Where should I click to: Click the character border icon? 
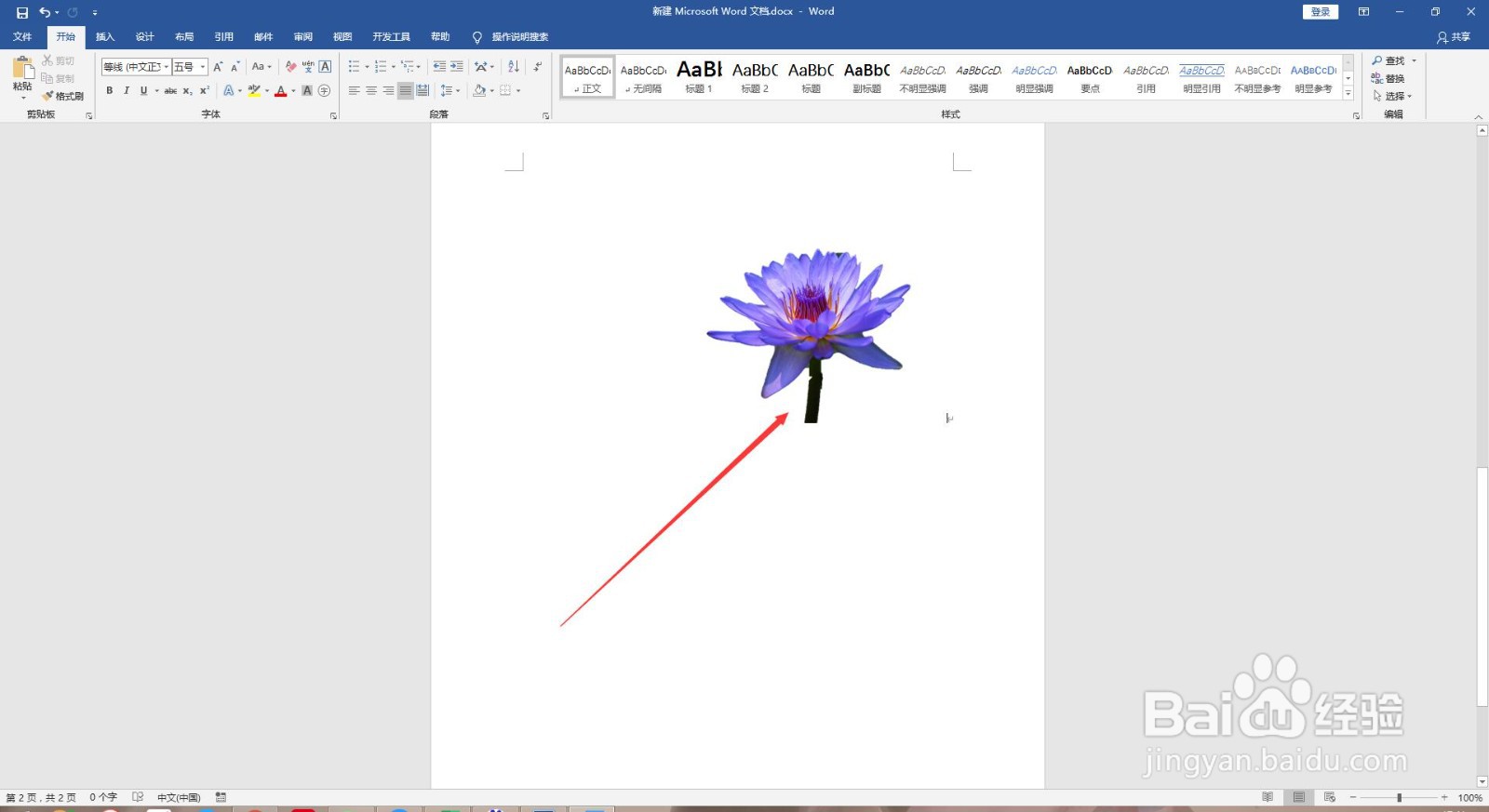[325, 67]
